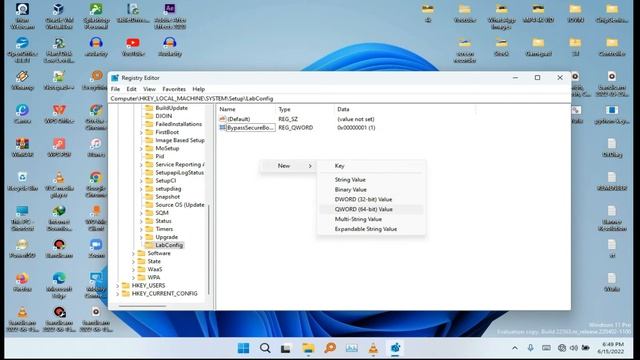Click the microphone icon in system tray
640x360 pixels.
[530, 348]
